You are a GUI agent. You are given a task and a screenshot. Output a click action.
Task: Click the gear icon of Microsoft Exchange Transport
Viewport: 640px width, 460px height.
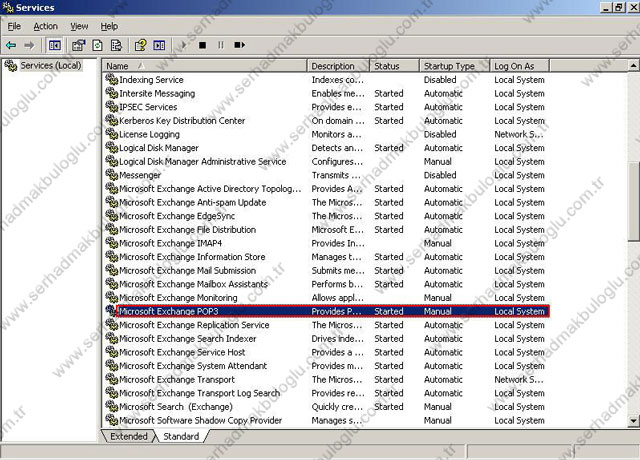click(111, 379)
